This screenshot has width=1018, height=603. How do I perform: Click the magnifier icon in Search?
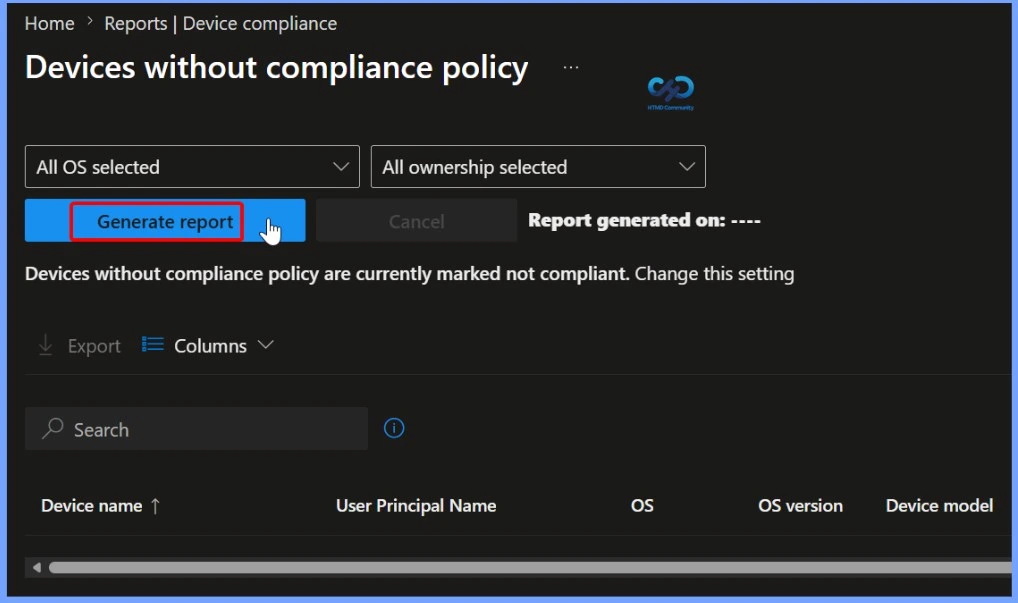coord(53,428)
